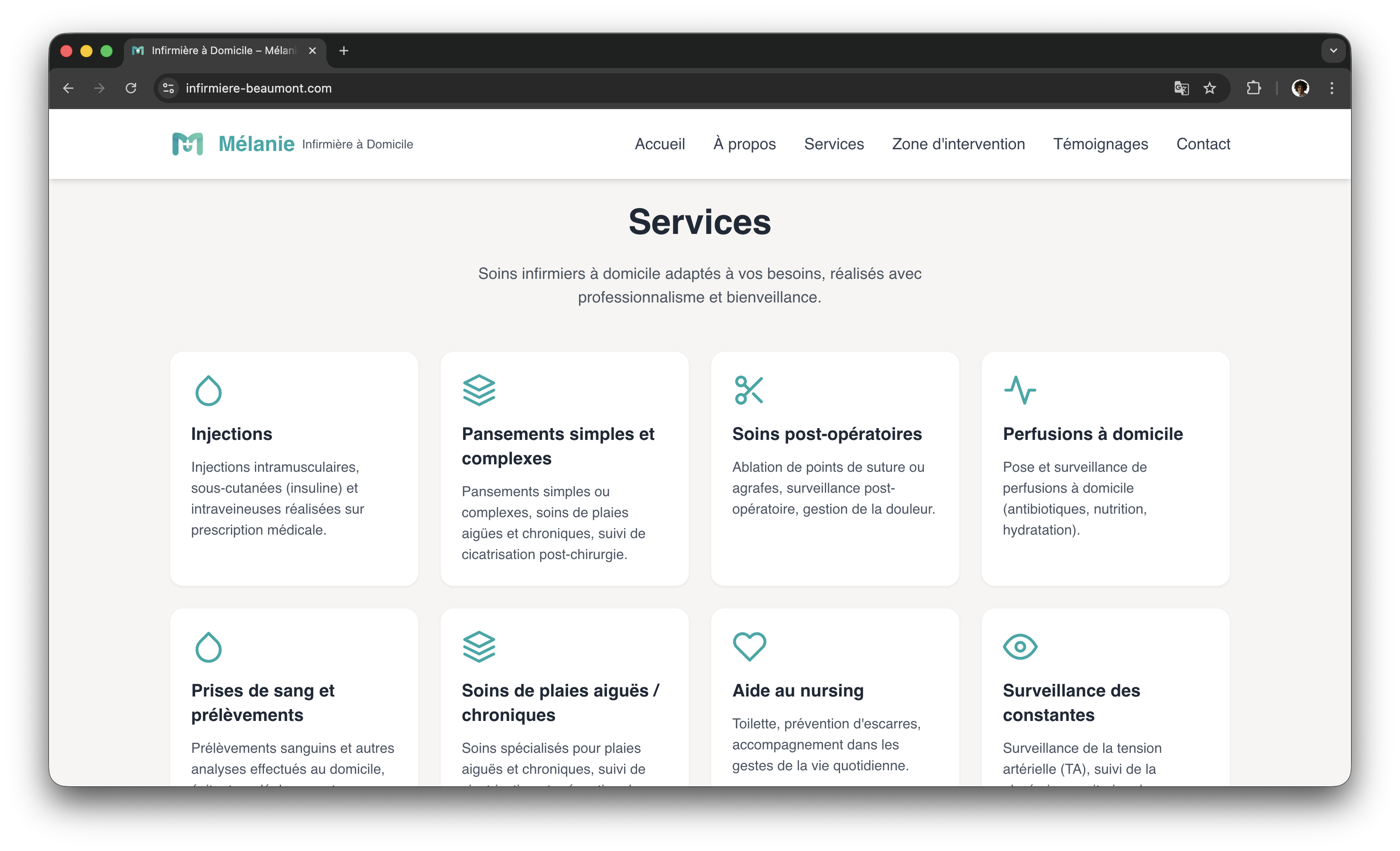Click the droplet icon on Injections card
The width and height of the screenshot is (1400, 851).
(208, 390)
